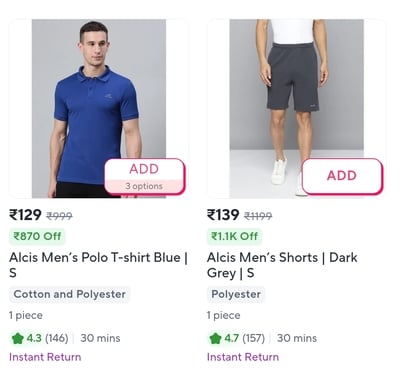Click the ₹129 price of polo T-shirt
The width and height of the screenshot is (400, 391).
point(25,215)
